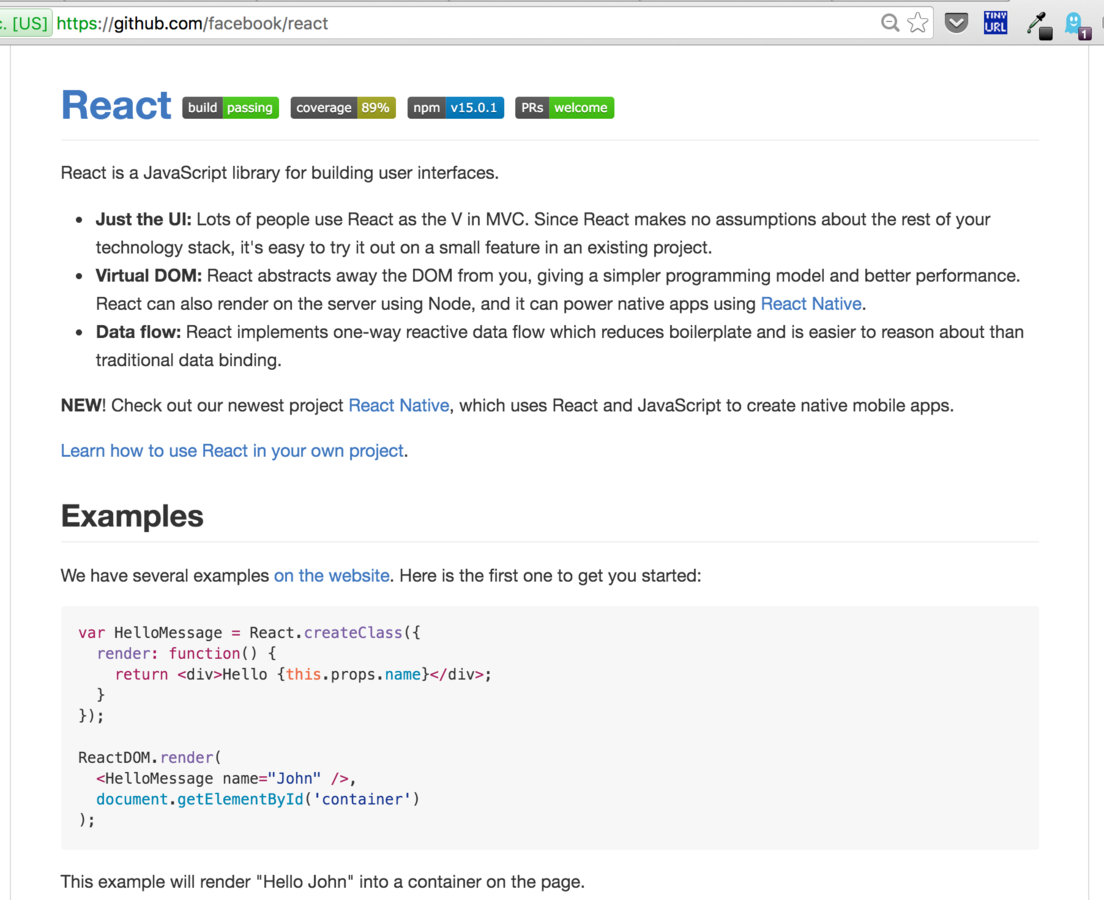1104x900 pixels.
Task: Click 'Virtual DOM:' bold text
Action: click(x=149, y=275)
